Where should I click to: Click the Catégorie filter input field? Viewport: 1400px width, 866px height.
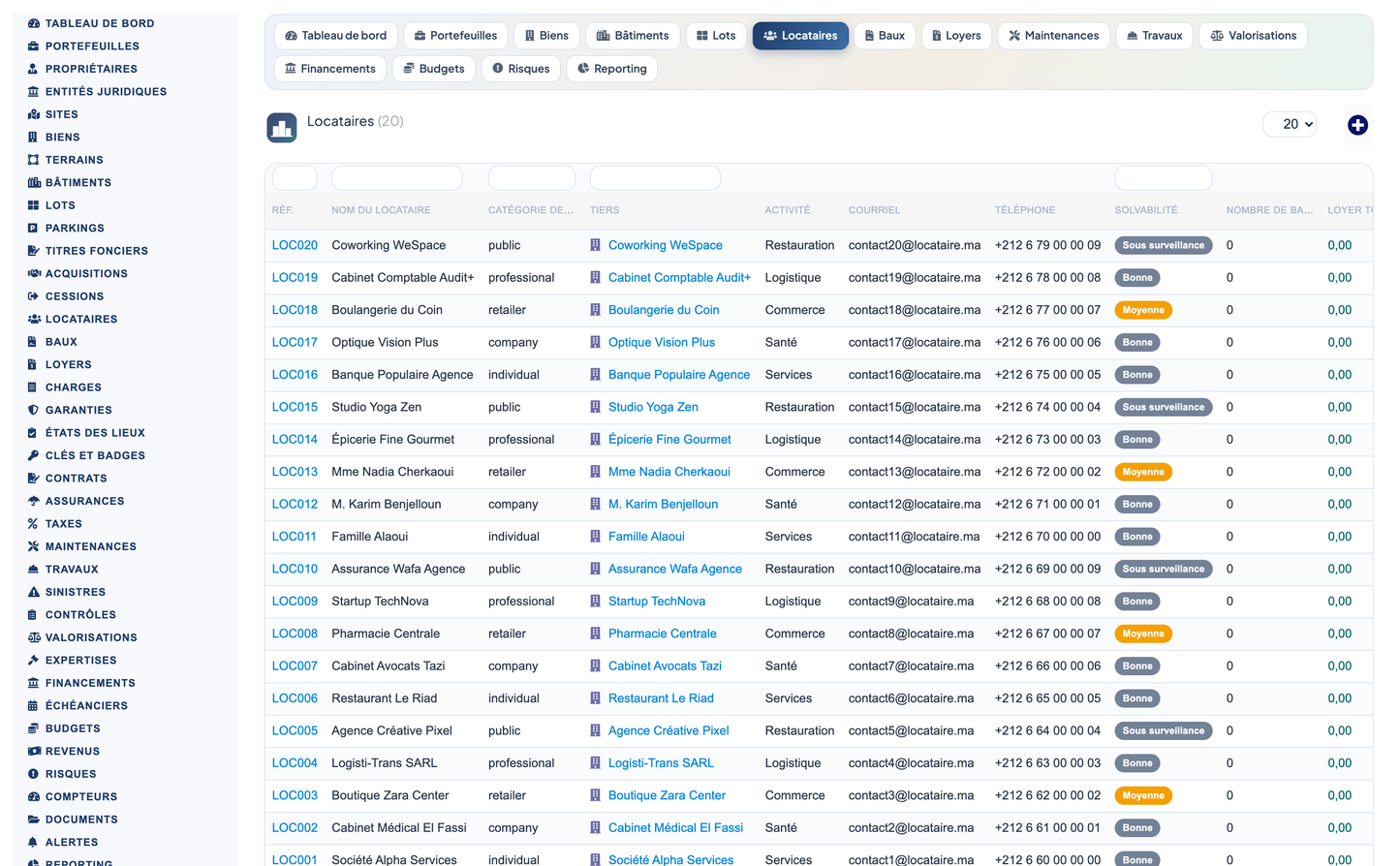(x=531, y=178)
